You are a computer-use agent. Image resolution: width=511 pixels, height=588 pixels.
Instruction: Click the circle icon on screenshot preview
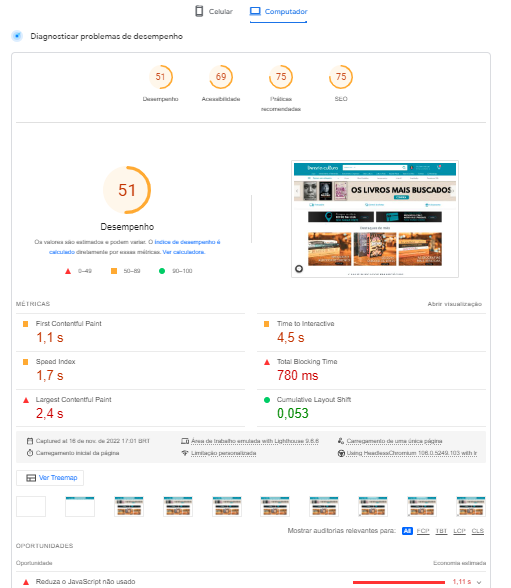click(x=299, y=268)
